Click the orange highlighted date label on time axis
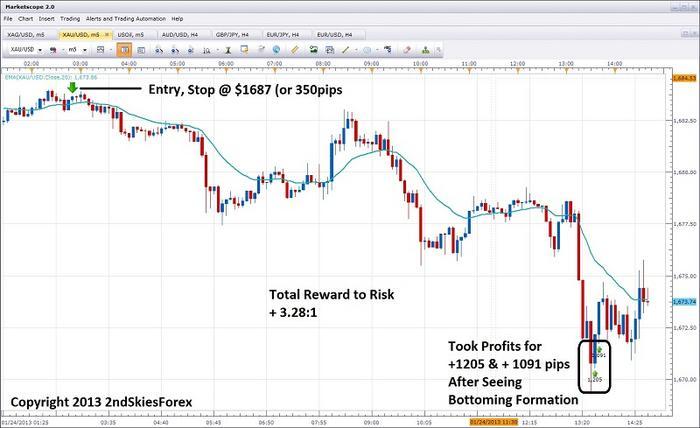This screenshot has width=700, height=428. tap(493, 422)
